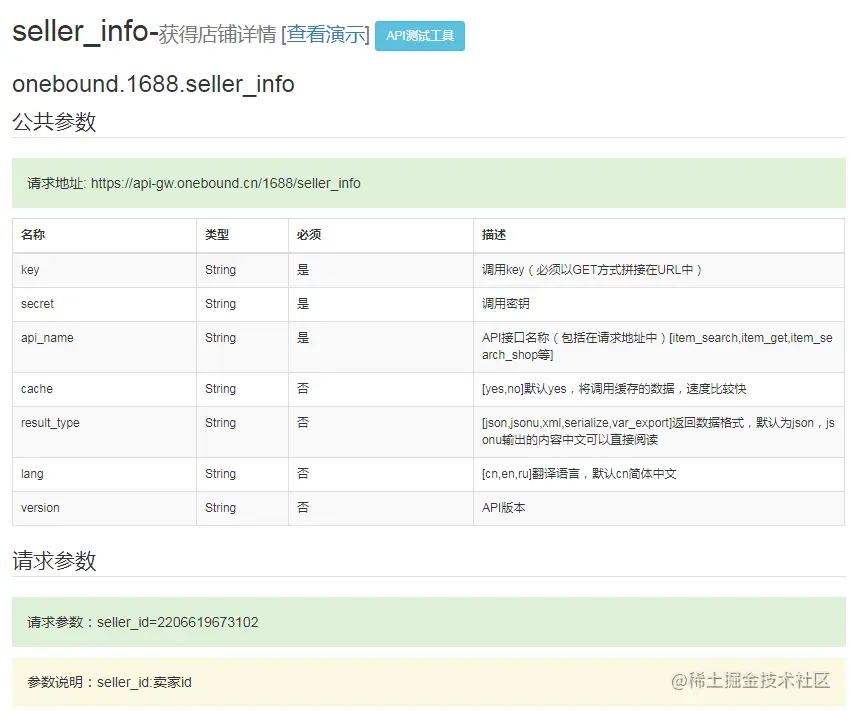Select the 'cache' parameter name cell
Viewport: 851px width, 711px height.
tap(104, 389)
